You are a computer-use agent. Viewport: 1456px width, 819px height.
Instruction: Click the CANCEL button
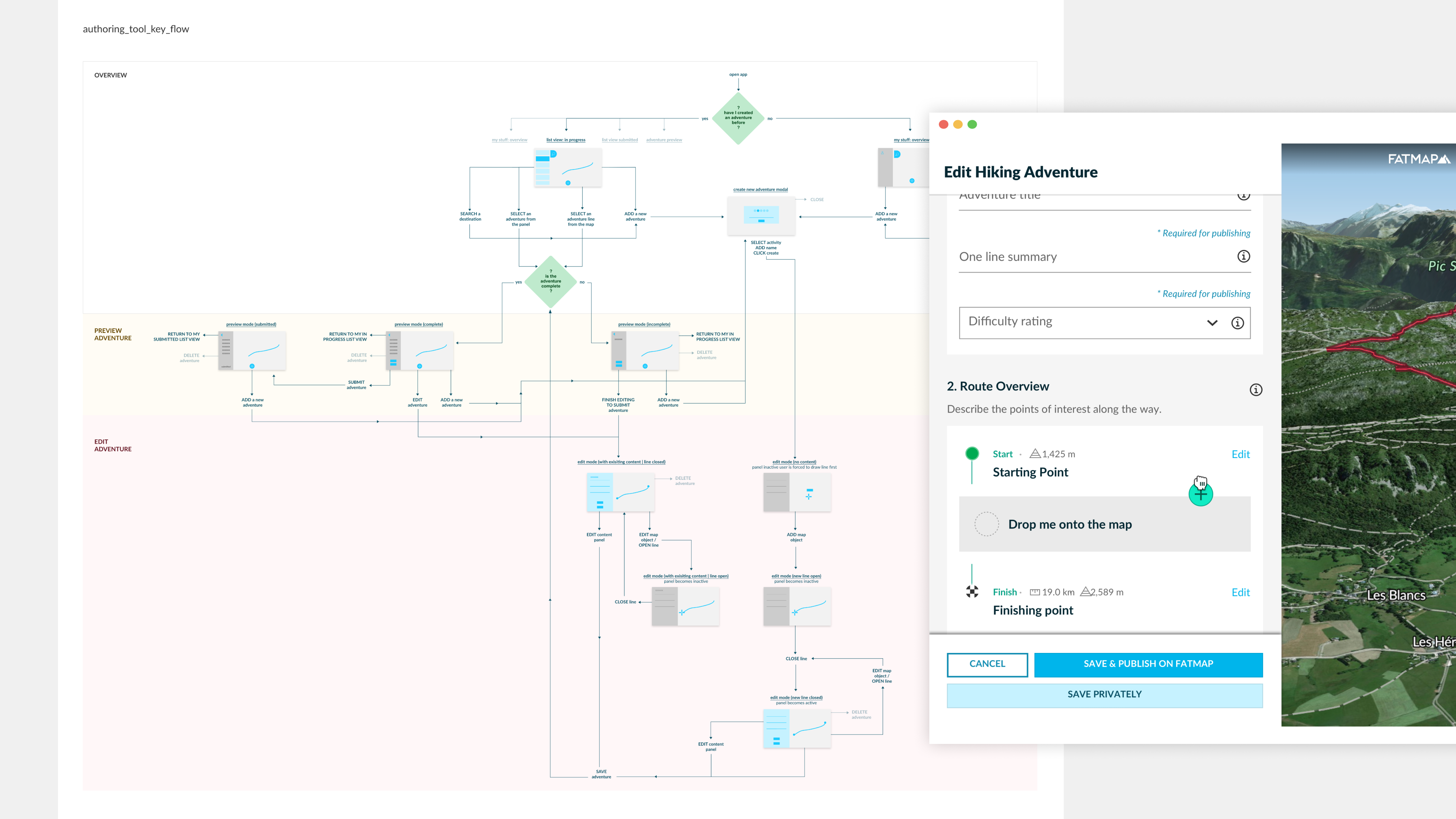(x=987, y=664)
